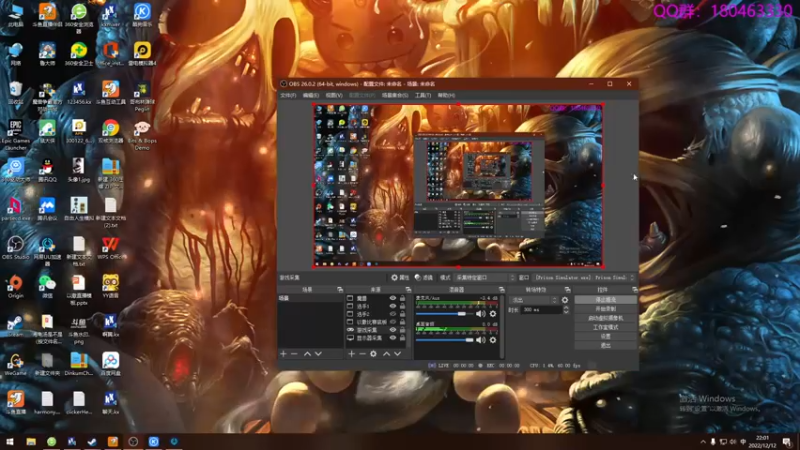Click the 启动虚拟摄像机 virtual camera button
The height and width of the screenshot is (450, 800).
606,318
